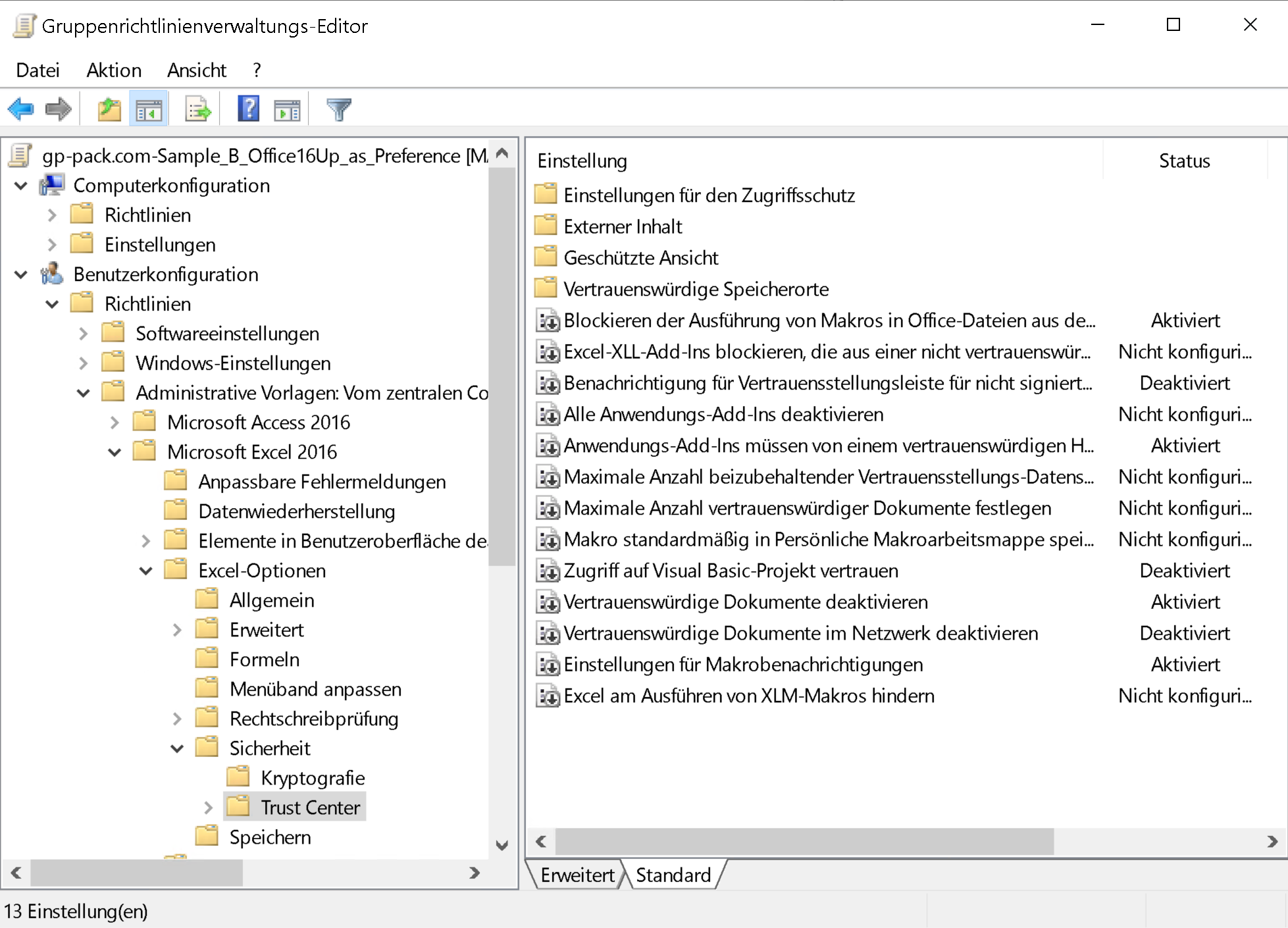Image resolution: width=1288 pixels, height=928 pixels.
Task: Expand the Softwareeinstellungen node
Action: pyautogui.click(x=83, y=334)
